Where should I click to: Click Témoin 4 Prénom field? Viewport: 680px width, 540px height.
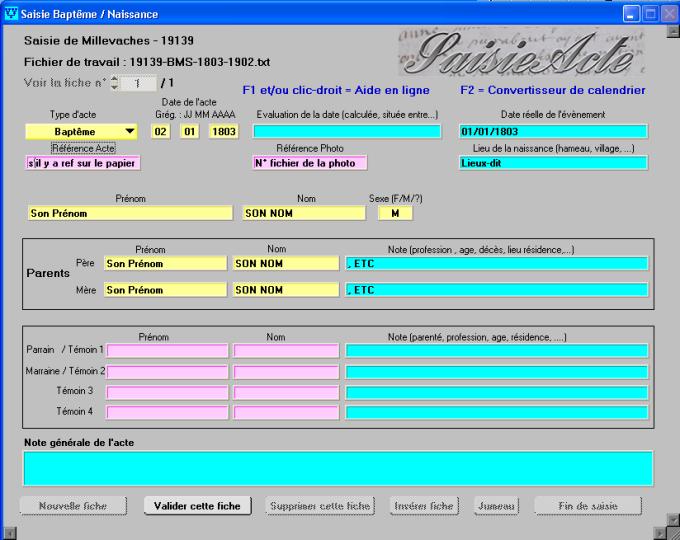[167, 412]
